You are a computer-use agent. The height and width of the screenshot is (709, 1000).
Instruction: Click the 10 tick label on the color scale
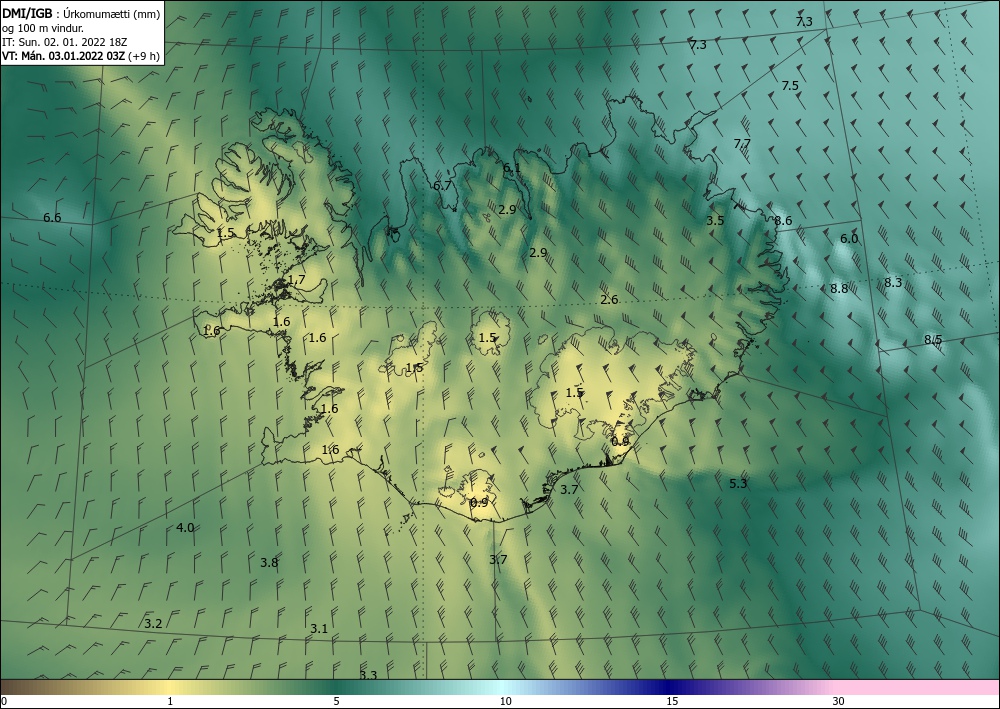(x=506, y=701)
